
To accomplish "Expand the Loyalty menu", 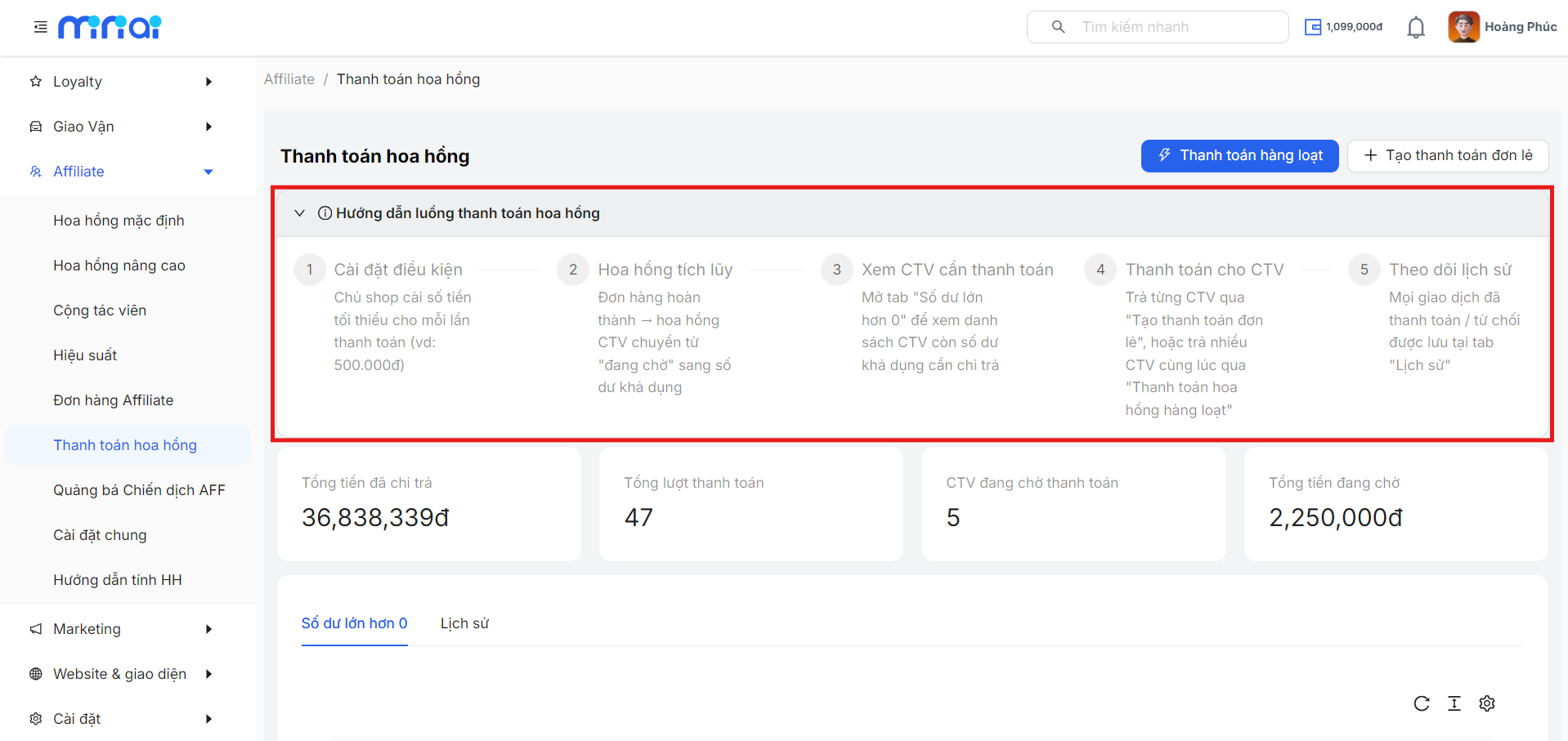I will tap(121, 82).
